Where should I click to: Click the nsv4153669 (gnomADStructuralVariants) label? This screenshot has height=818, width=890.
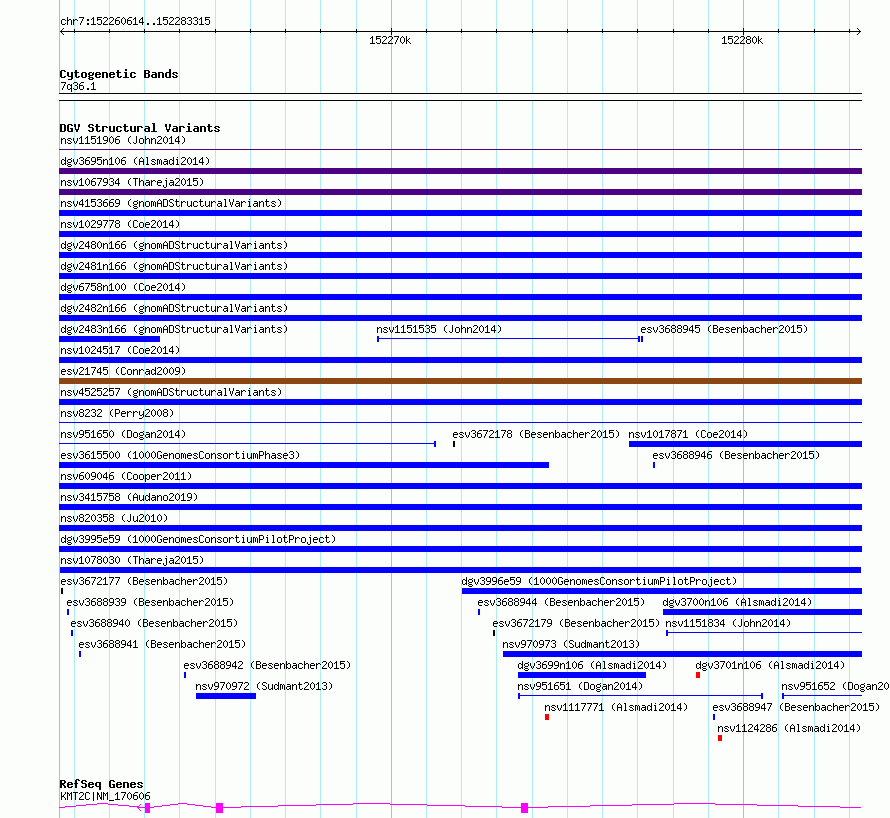click(171, 203)
